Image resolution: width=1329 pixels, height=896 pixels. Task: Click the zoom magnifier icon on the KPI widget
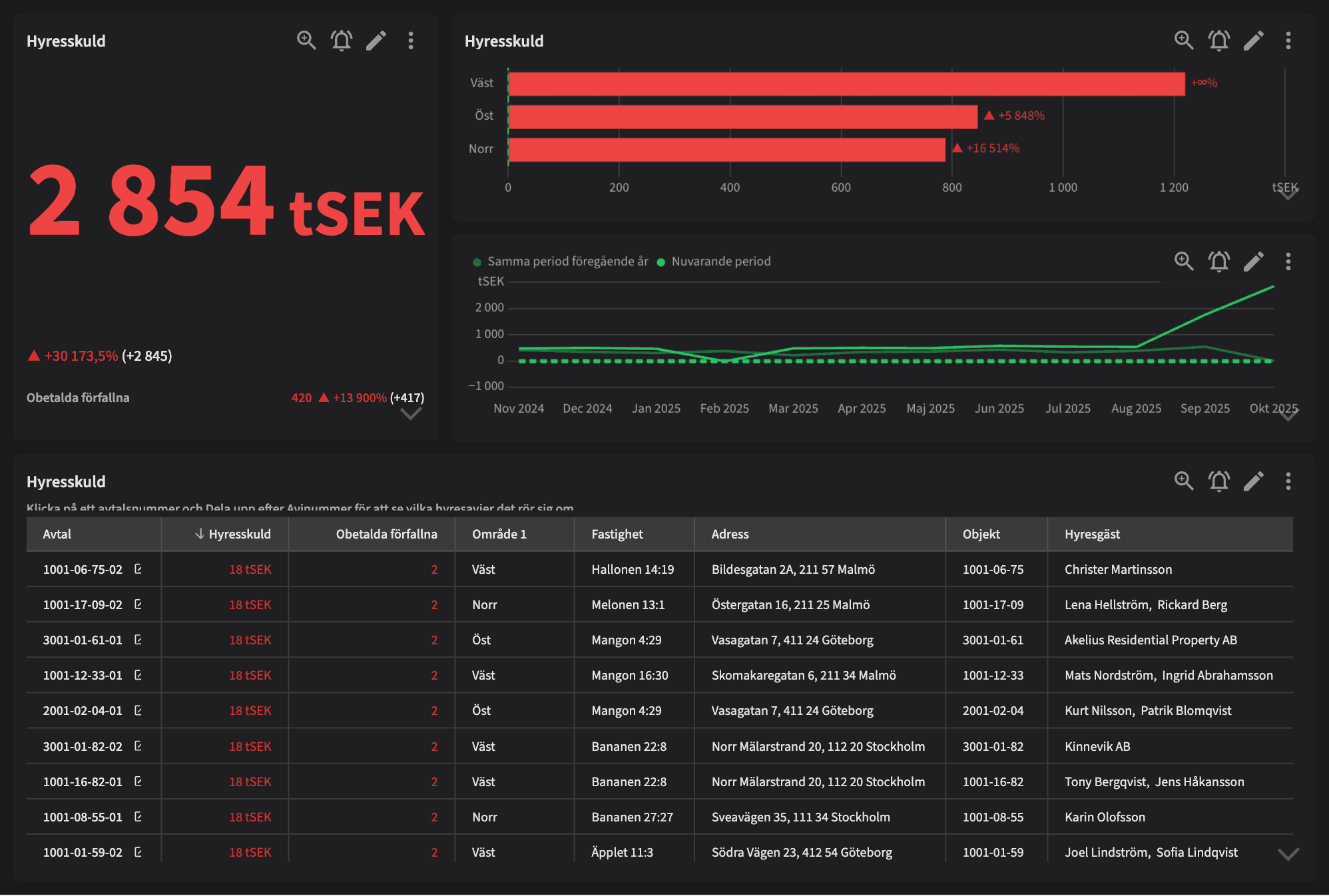point(307,41)
